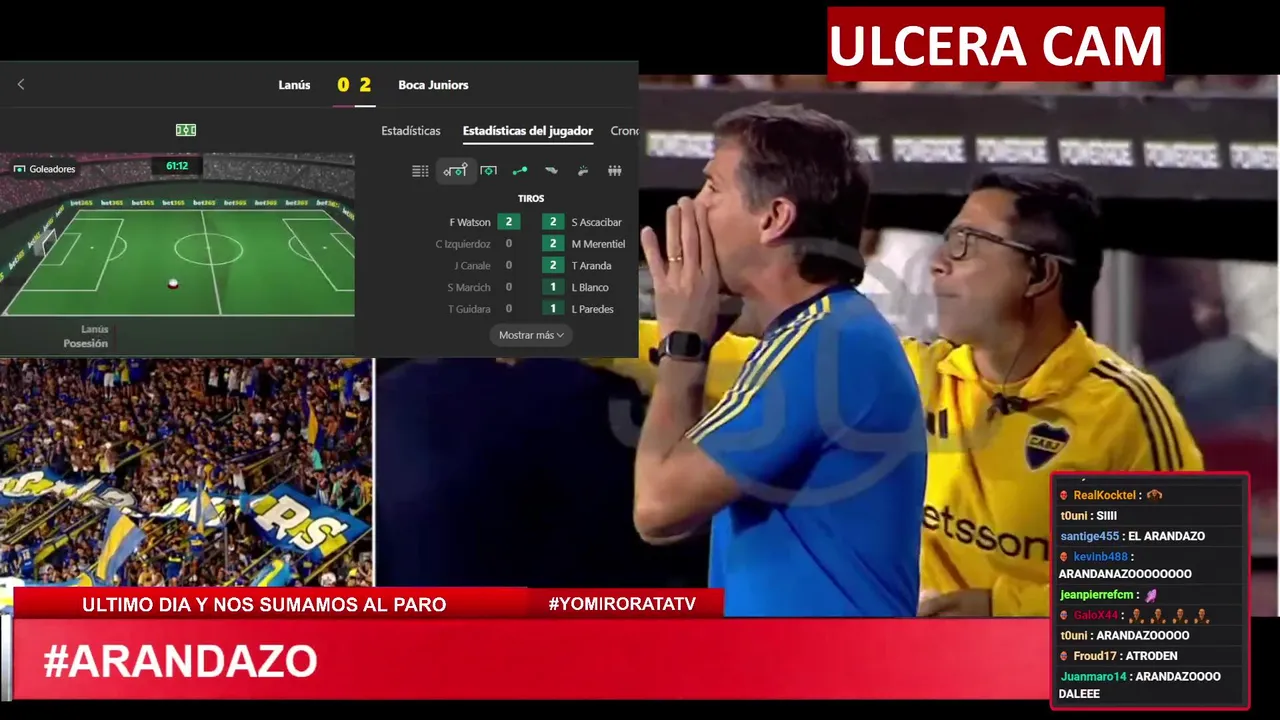The image size is (1280, 720).
Task: Select the green passes stats icon
Action: coord(520,171)
